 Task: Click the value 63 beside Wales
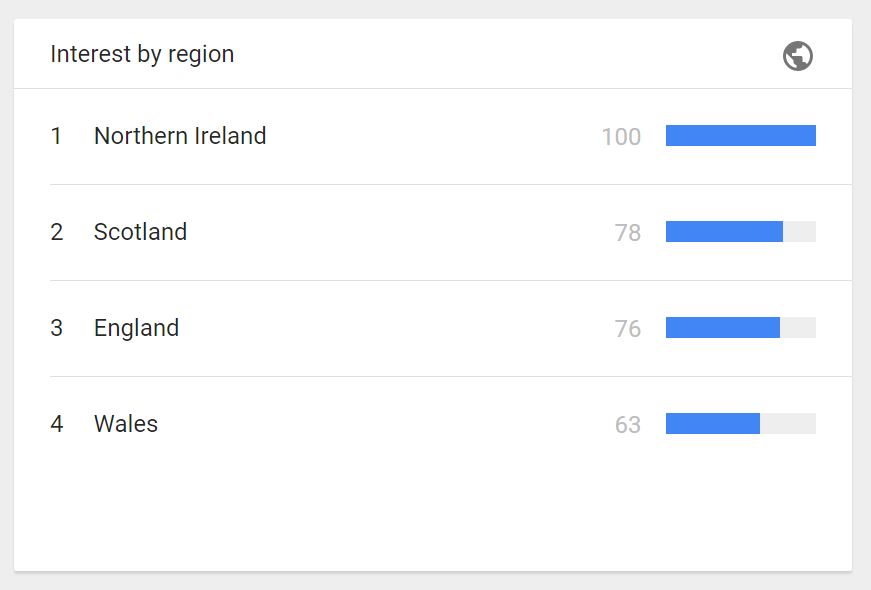click(628, 425)
